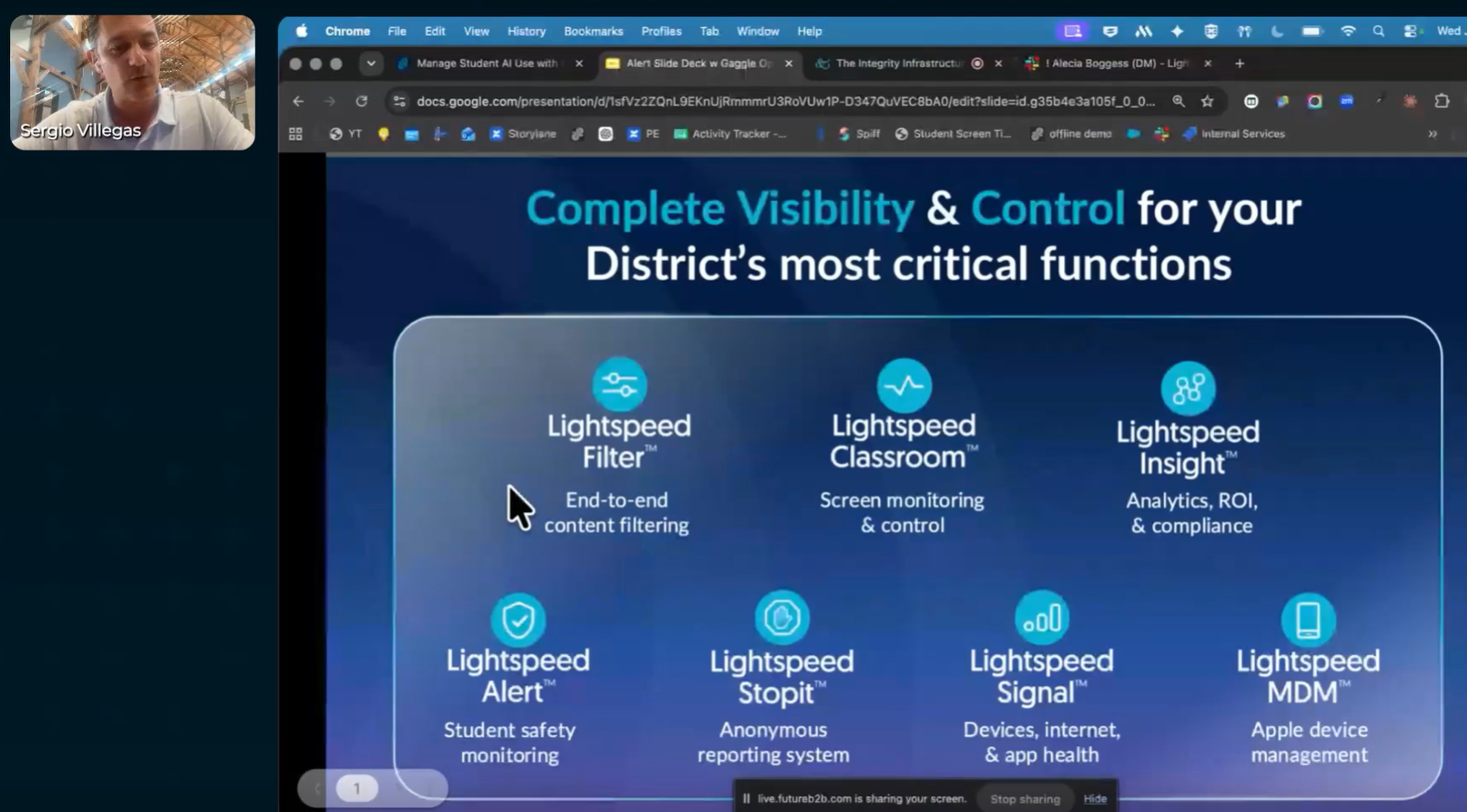Close The Integrity Infrastructure tab
1467x812 pixels.
[x=998, y=64]
